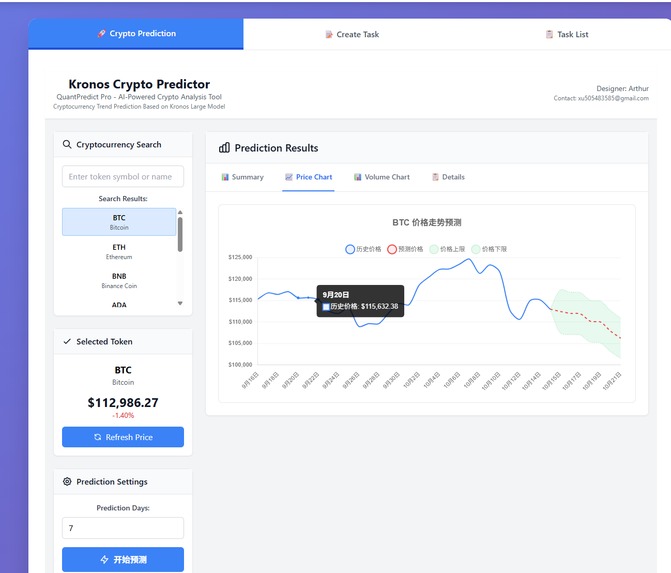
Task: Focus the token symbol search field
Action: (x=123, y=176)
